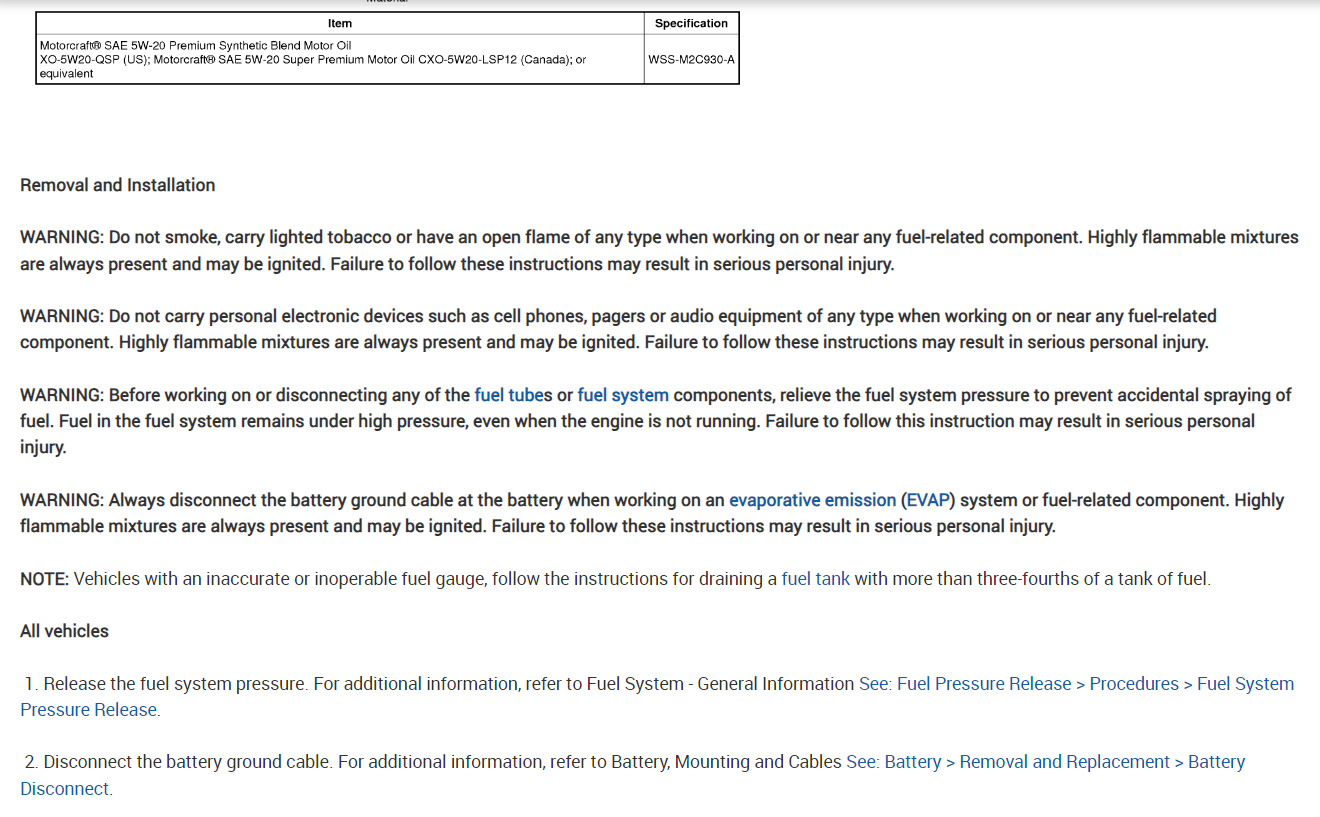The image size is (1320, 817).
Task: Click the "Specification" table column header
Action: click(691, 23)
